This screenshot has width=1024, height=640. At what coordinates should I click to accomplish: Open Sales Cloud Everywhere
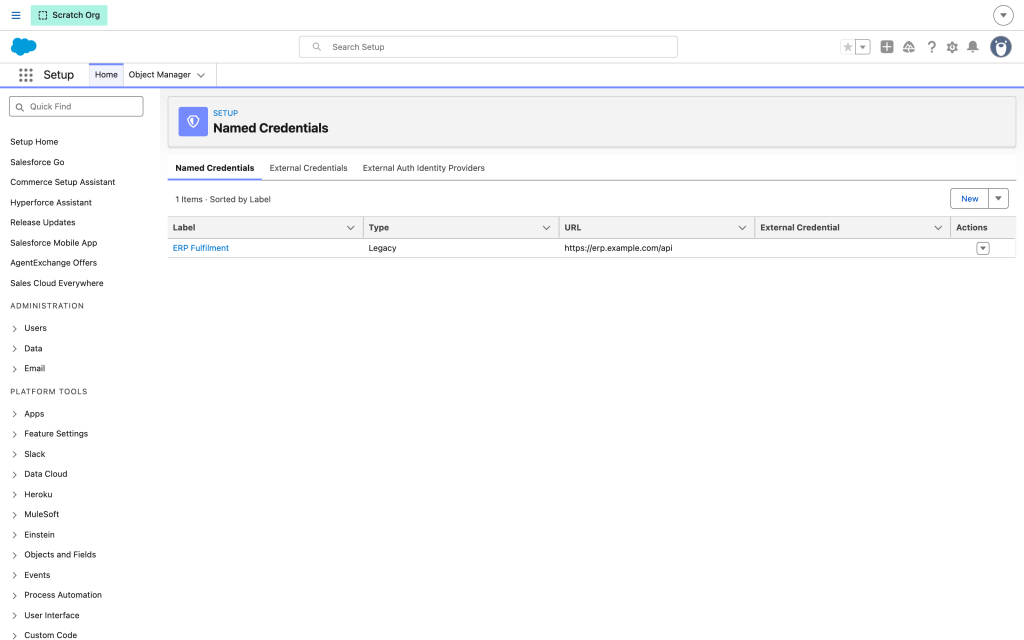(57, 283)
